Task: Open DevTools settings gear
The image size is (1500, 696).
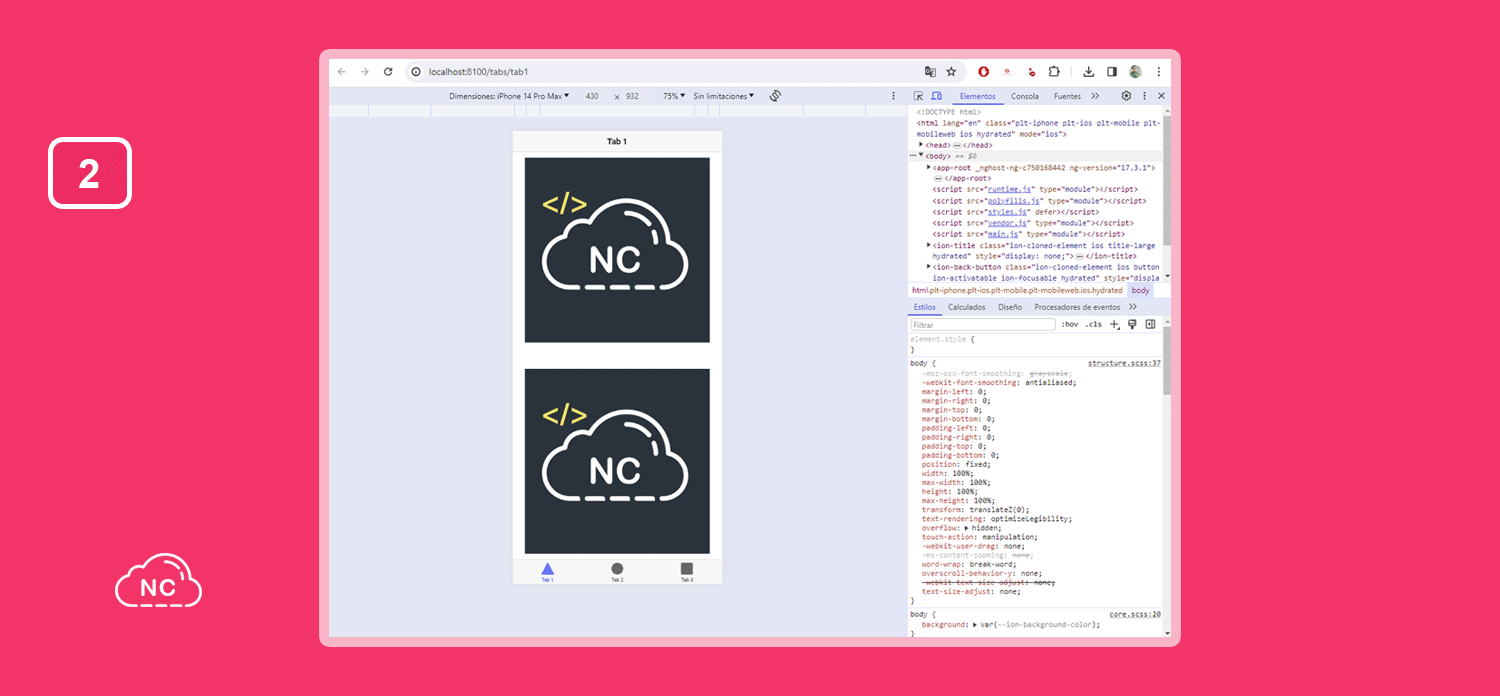Action: [1126, 96]
